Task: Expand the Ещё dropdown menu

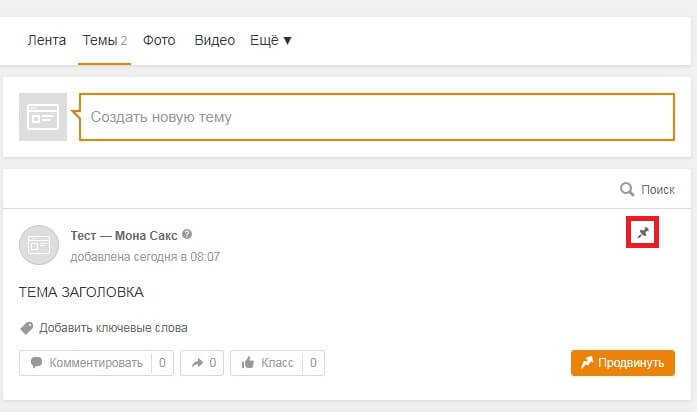Action: click(x=272, y=41)
